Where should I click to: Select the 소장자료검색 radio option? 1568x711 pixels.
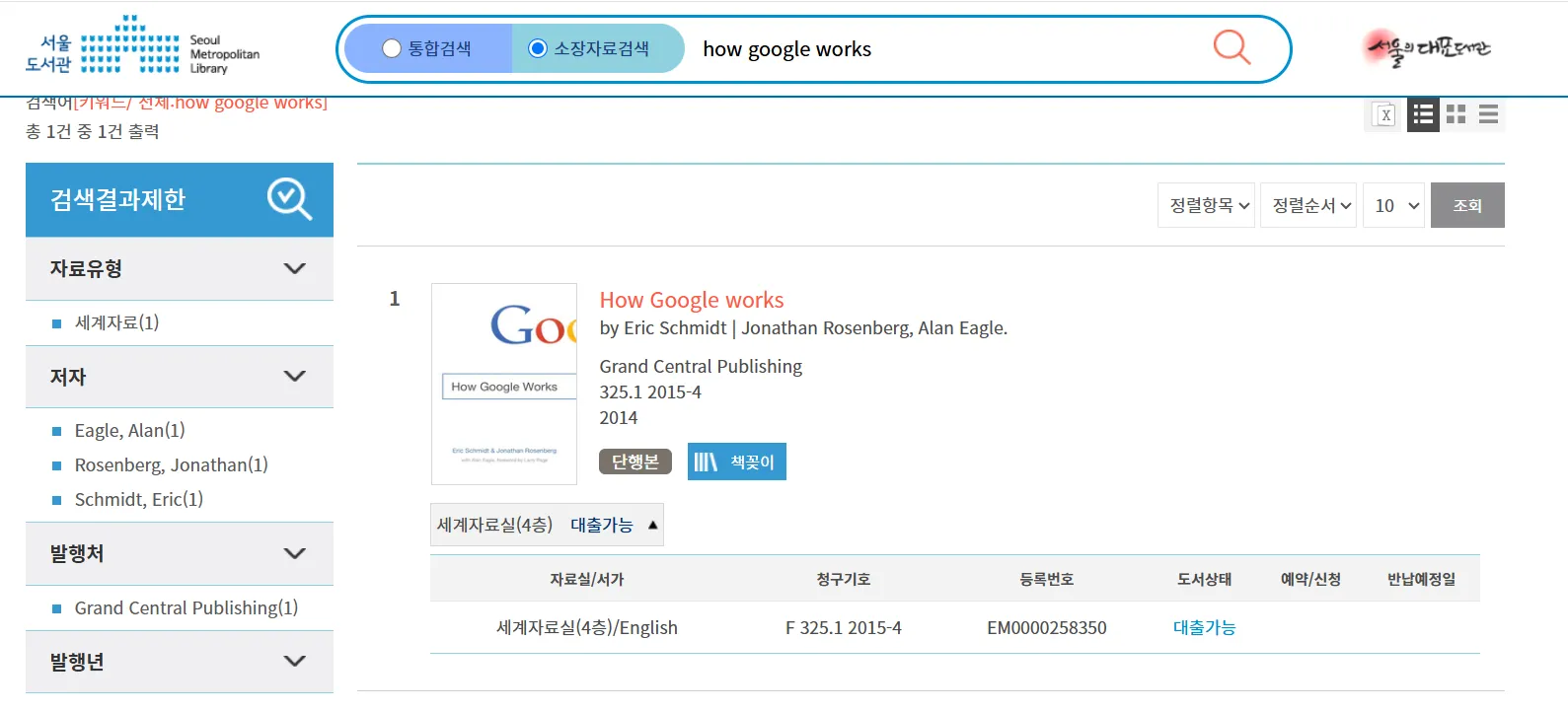coord(538,48)
